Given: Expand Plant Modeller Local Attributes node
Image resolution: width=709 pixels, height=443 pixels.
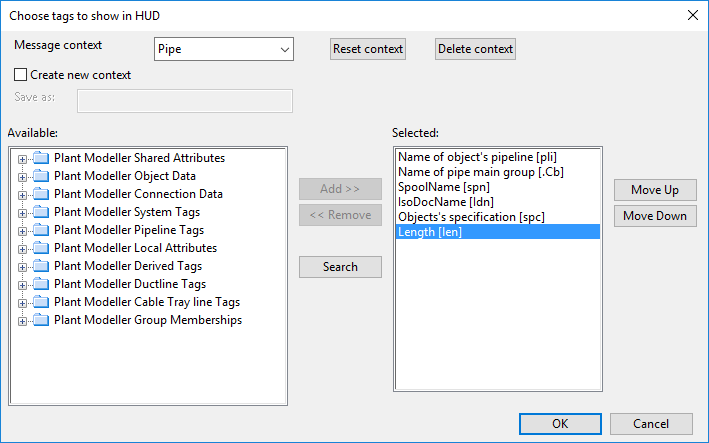Looking at the screenshot, I should 22,249.
